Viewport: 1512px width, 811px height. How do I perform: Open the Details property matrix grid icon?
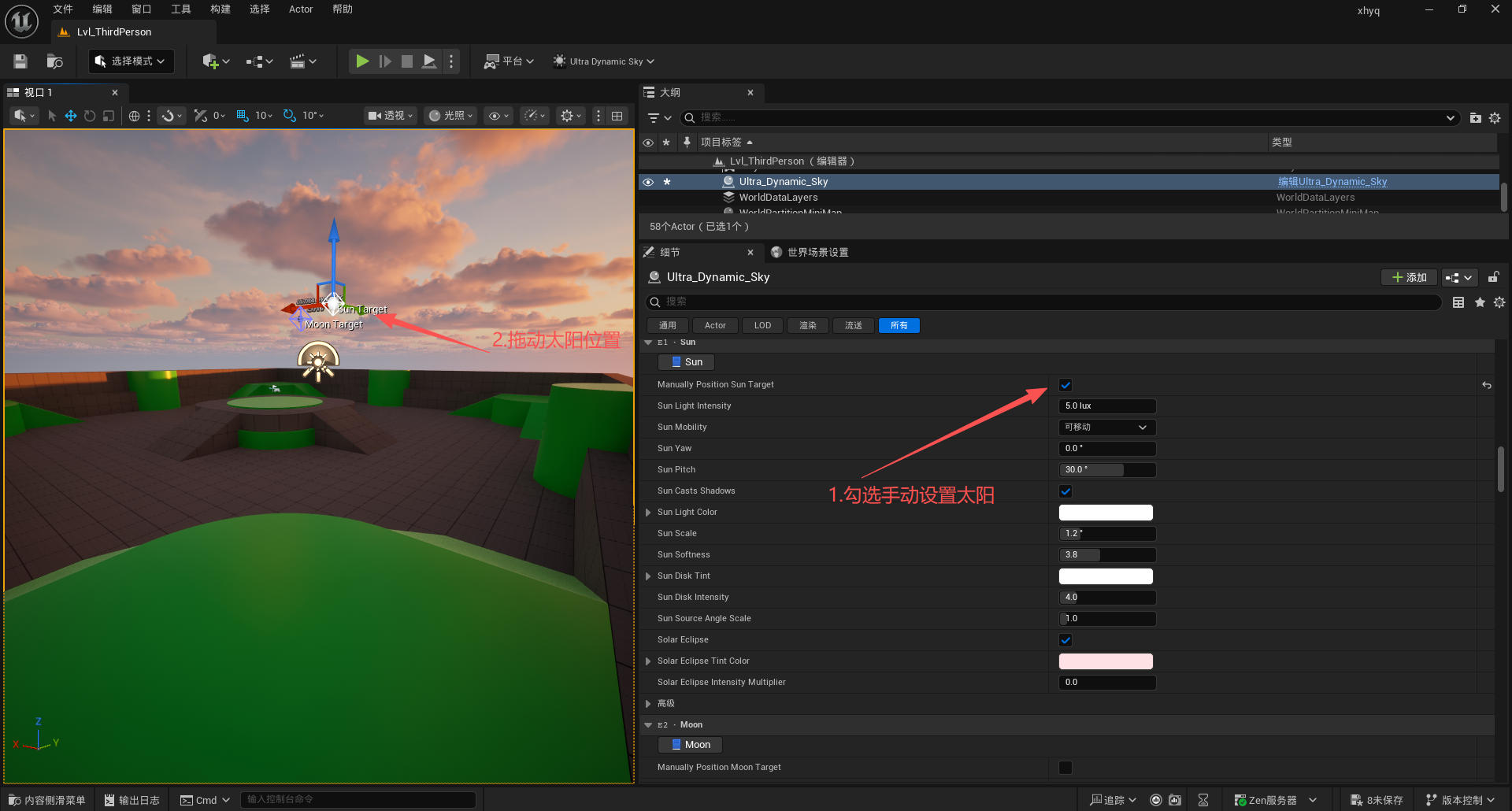pyautogui.click(x=1458, y=302)
